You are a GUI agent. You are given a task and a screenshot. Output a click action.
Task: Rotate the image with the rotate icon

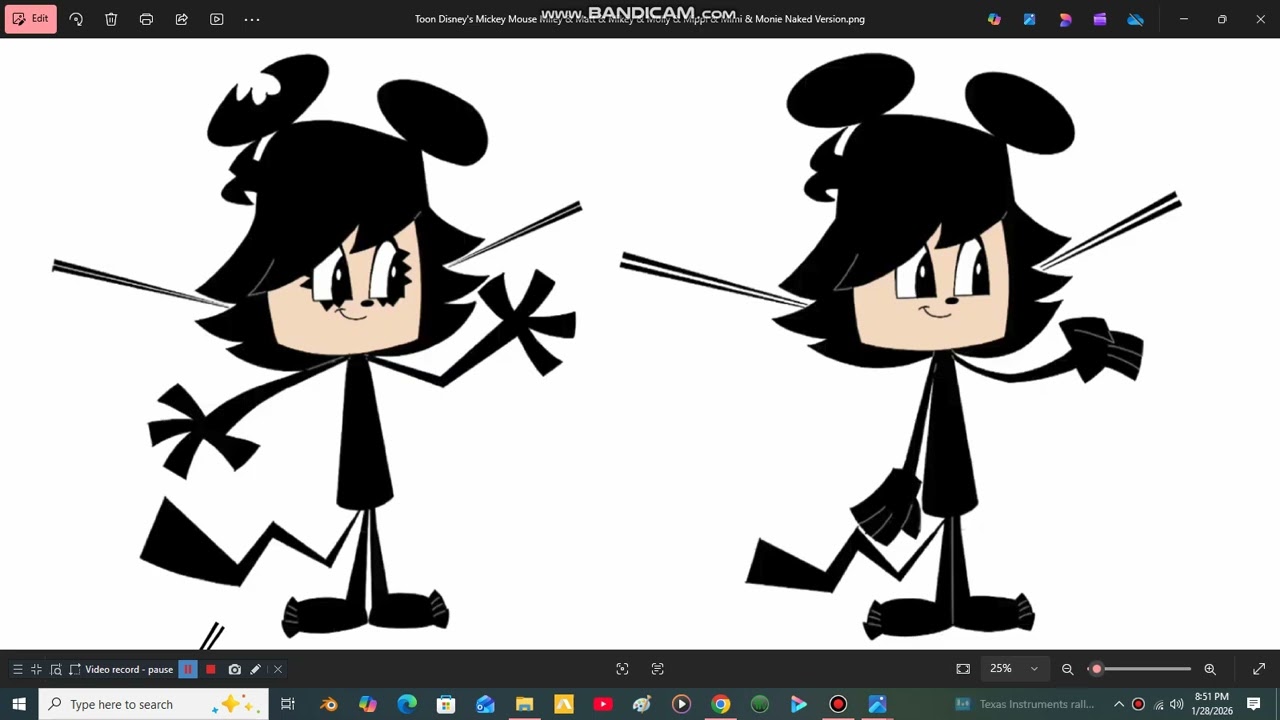(x=76, y=19)
